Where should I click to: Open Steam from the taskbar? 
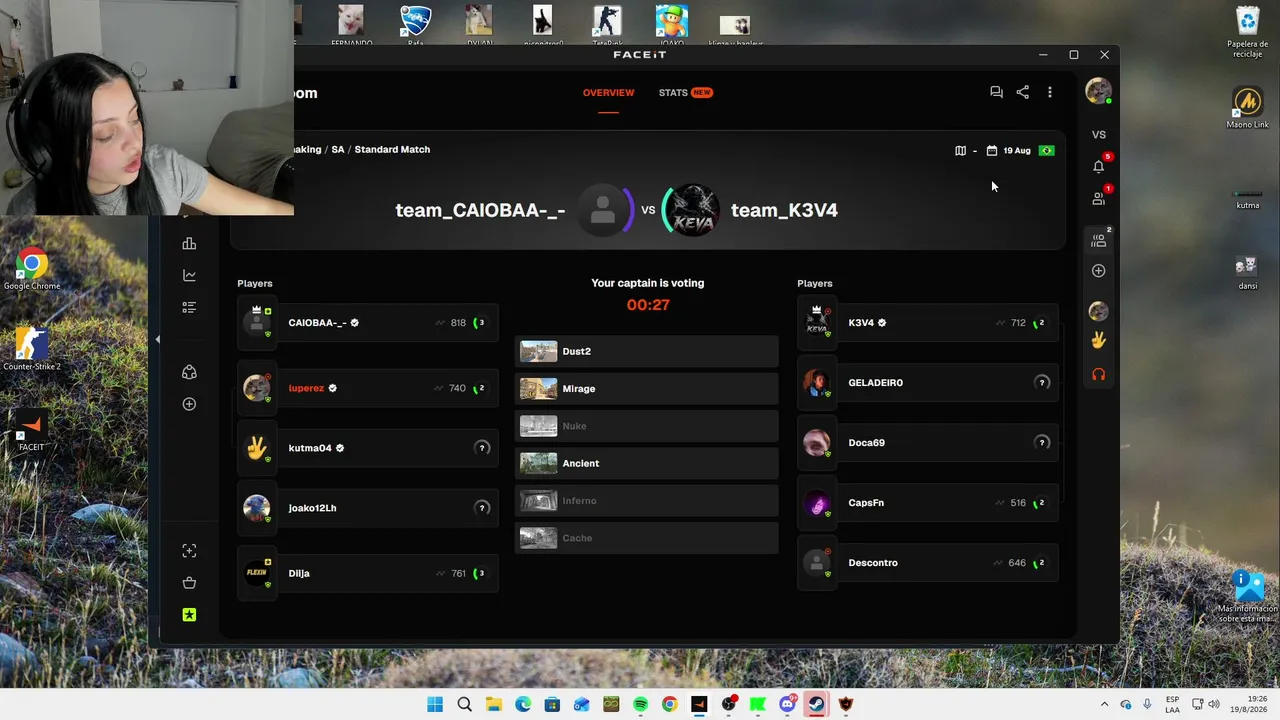coord(816,705)
